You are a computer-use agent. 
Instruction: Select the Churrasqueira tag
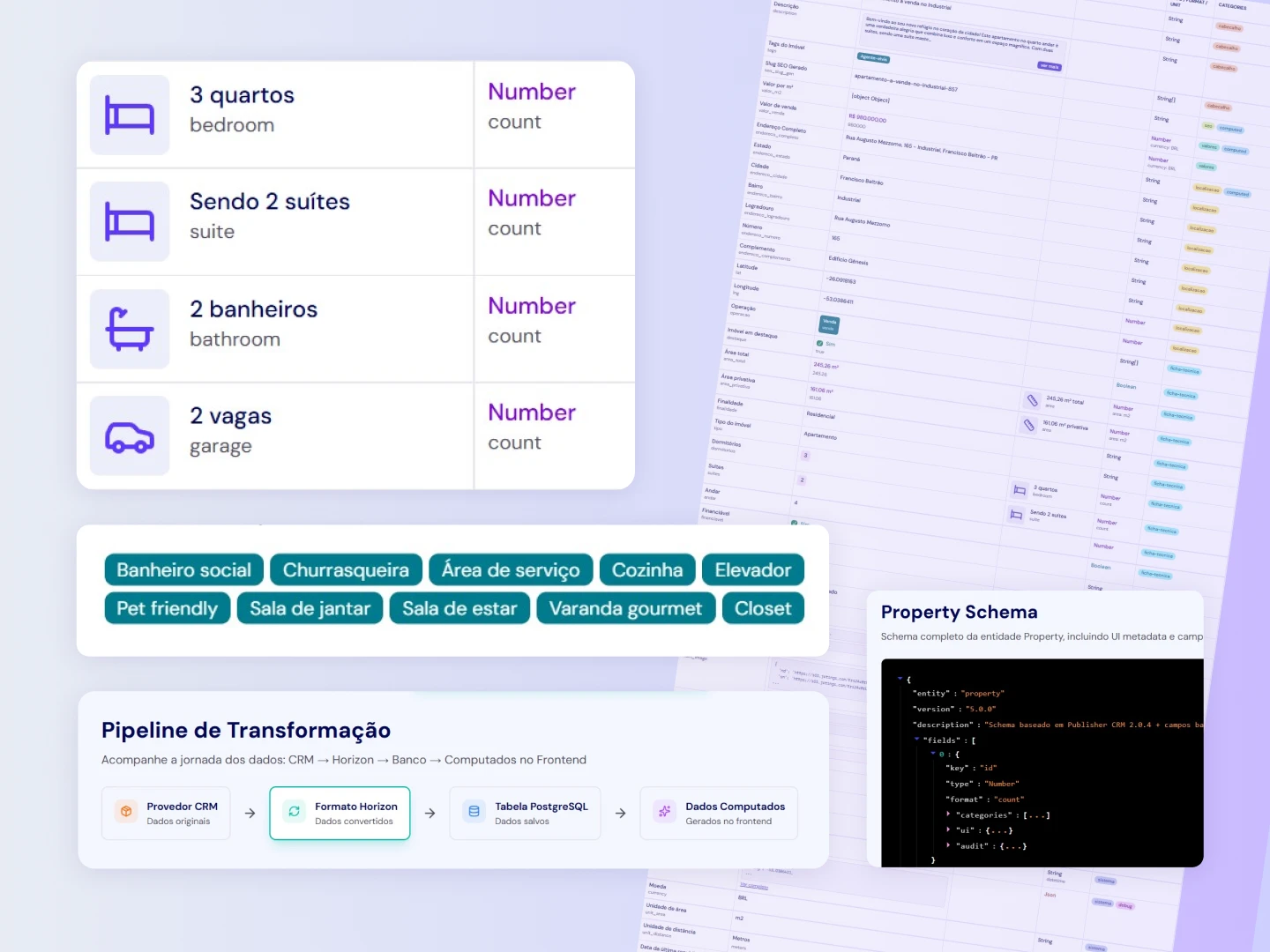coord(346,570)
